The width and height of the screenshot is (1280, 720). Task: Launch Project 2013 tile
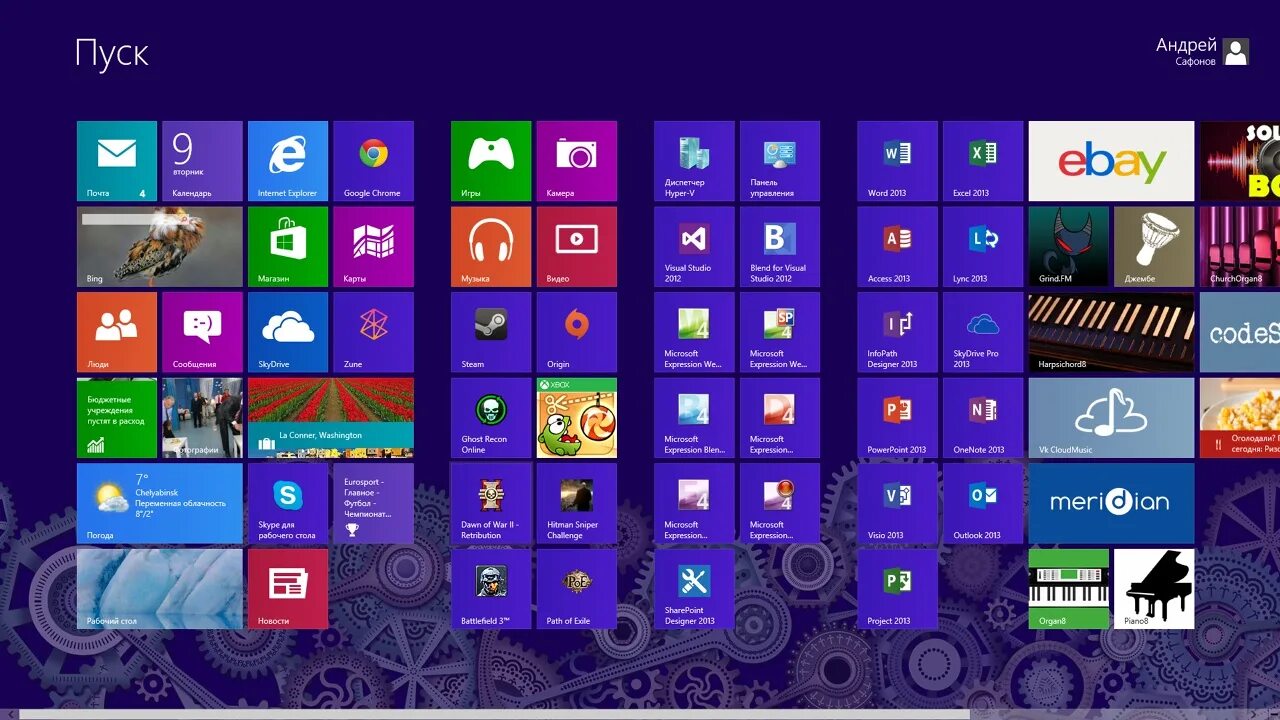click(x=897, y=589)
